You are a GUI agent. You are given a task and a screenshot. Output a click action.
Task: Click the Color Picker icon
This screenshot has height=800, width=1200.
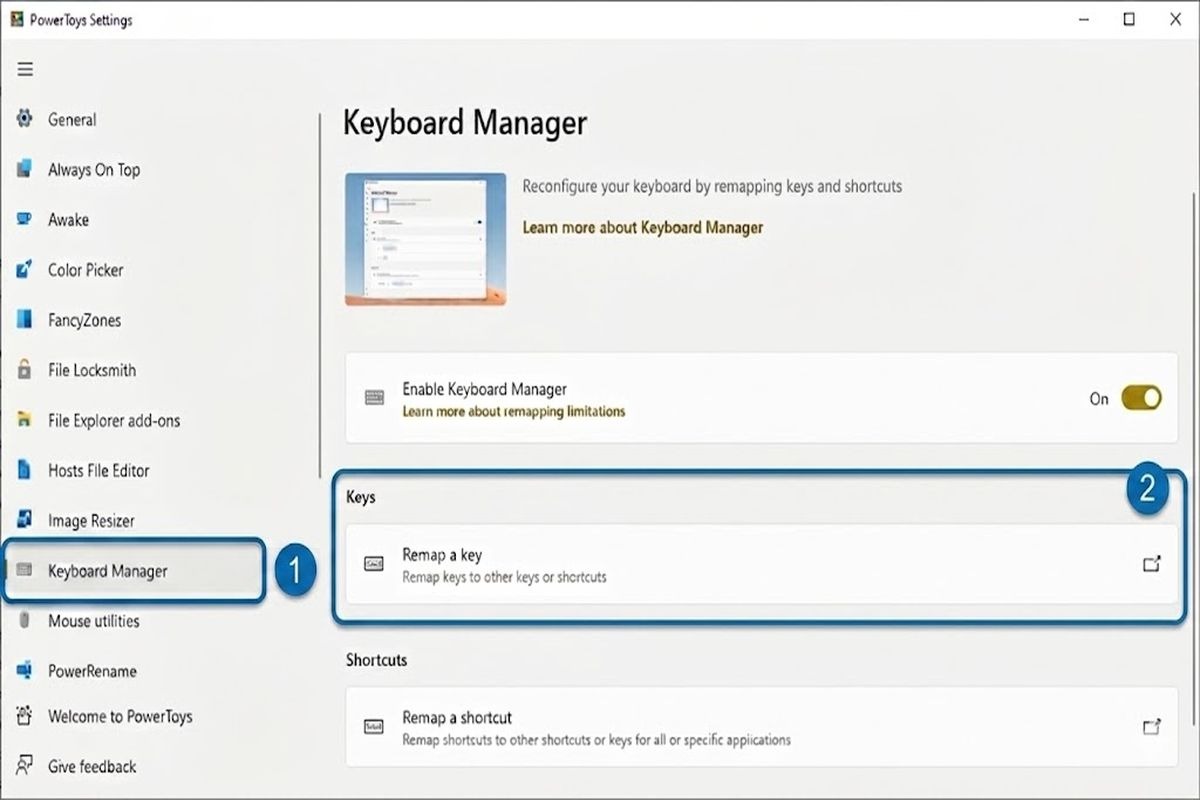pyautogui.click(x=25, y=269)
